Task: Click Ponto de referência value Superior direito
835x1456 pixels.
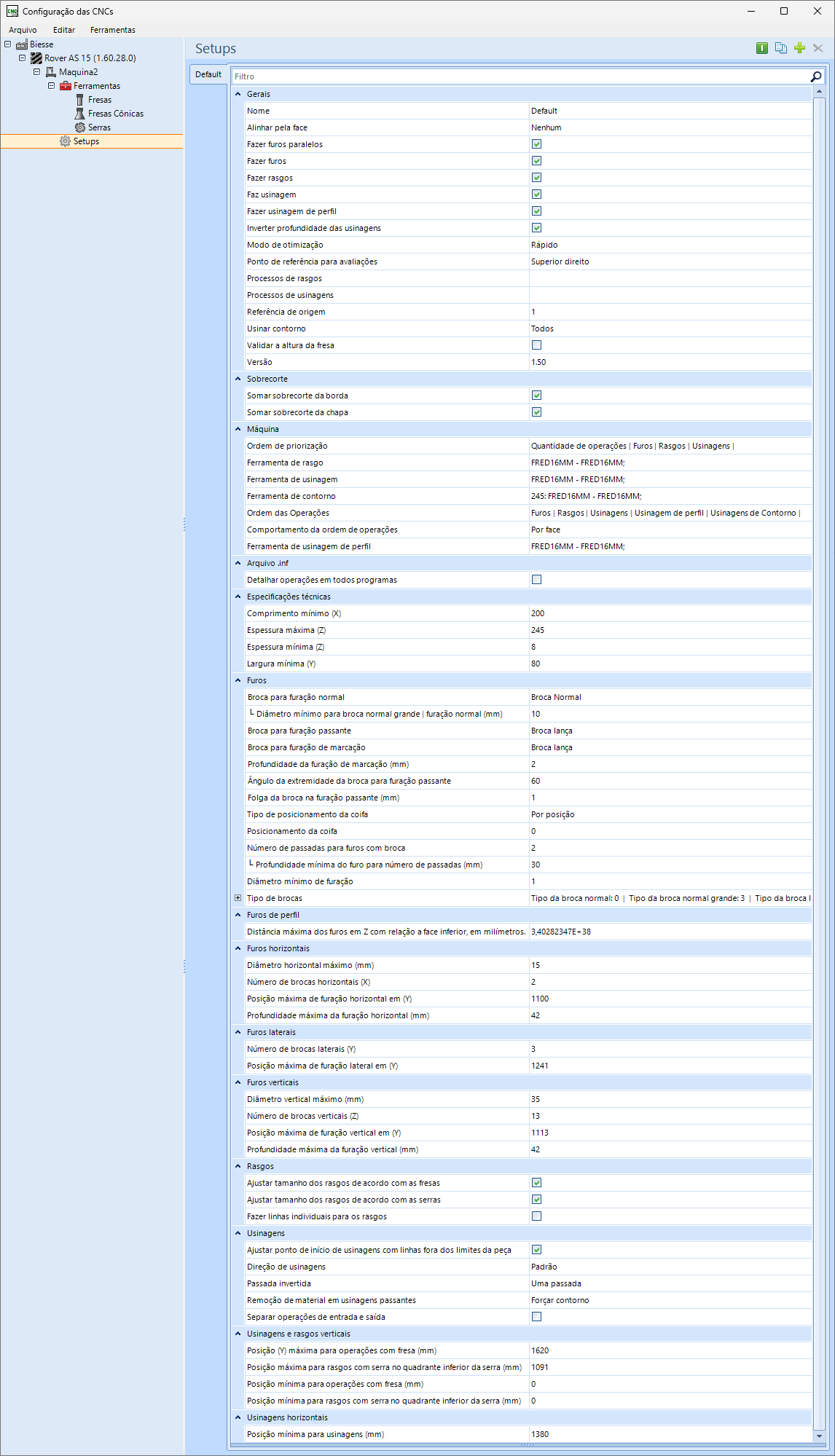Action: pos(560,261)
